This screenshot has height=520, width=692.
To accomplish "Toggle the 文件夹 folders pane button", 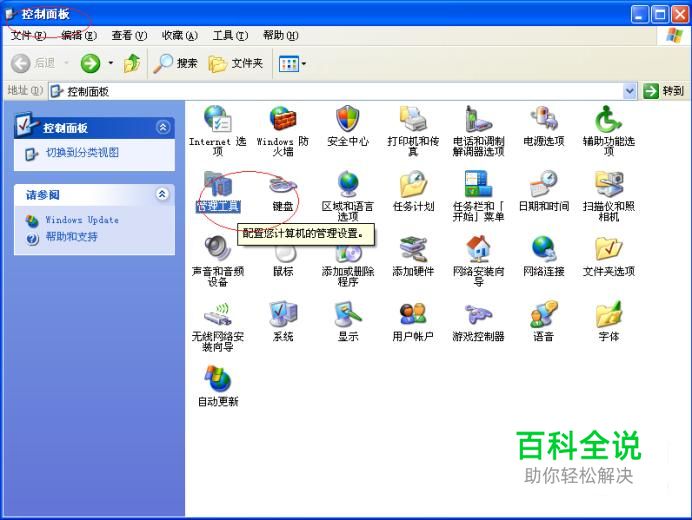I will (x=236, y=64).
